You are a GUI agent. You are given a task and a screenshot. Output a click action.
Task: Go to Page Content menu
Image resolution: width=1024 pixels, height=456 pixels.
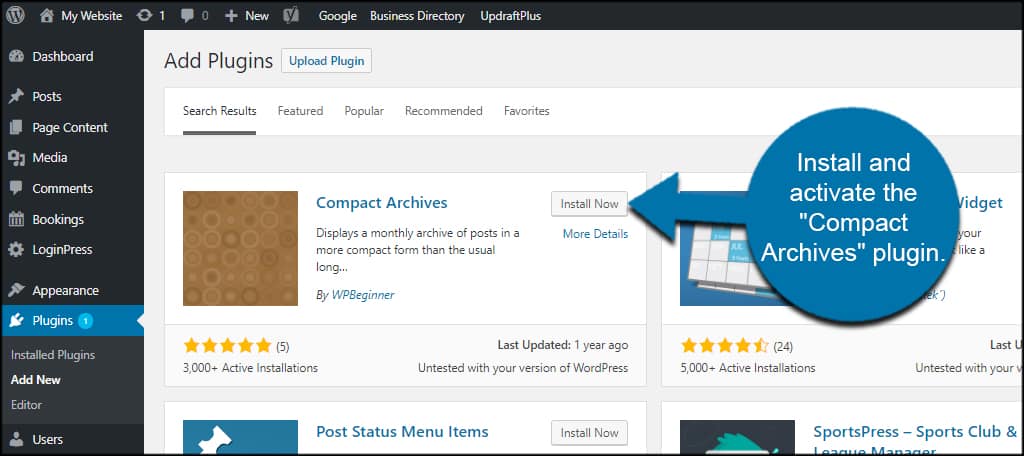coord(72,127)
